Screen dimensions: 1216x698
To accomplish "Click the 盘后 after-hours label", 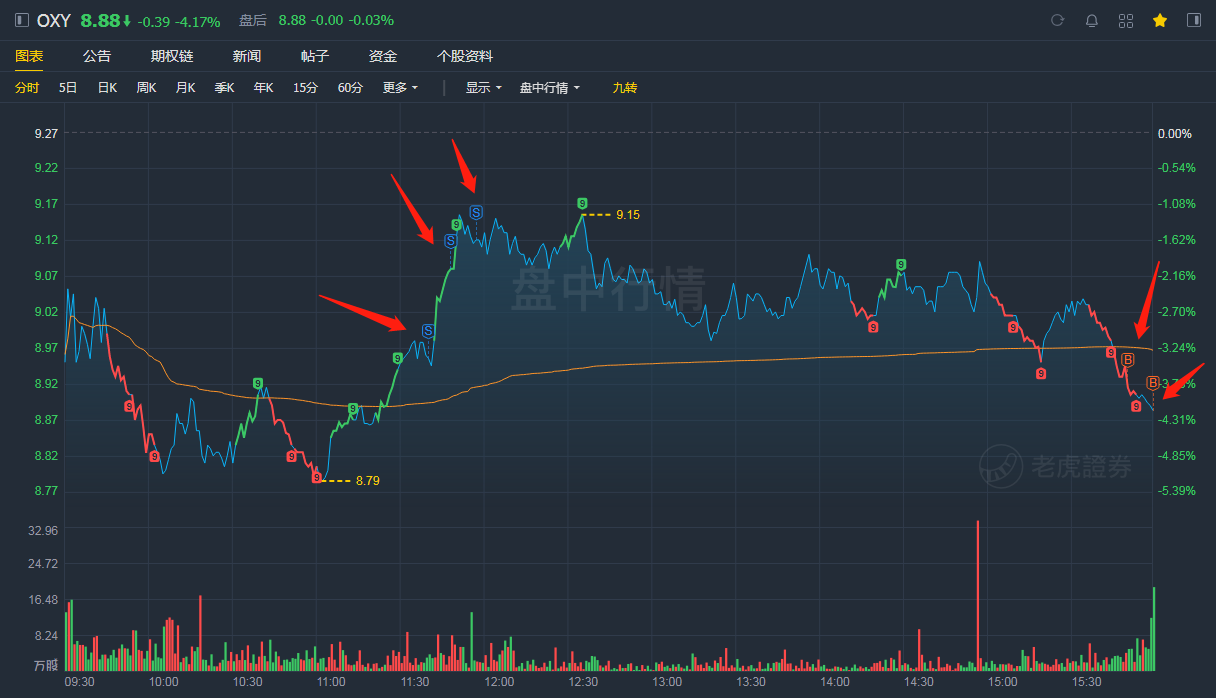I will [253, 20].
